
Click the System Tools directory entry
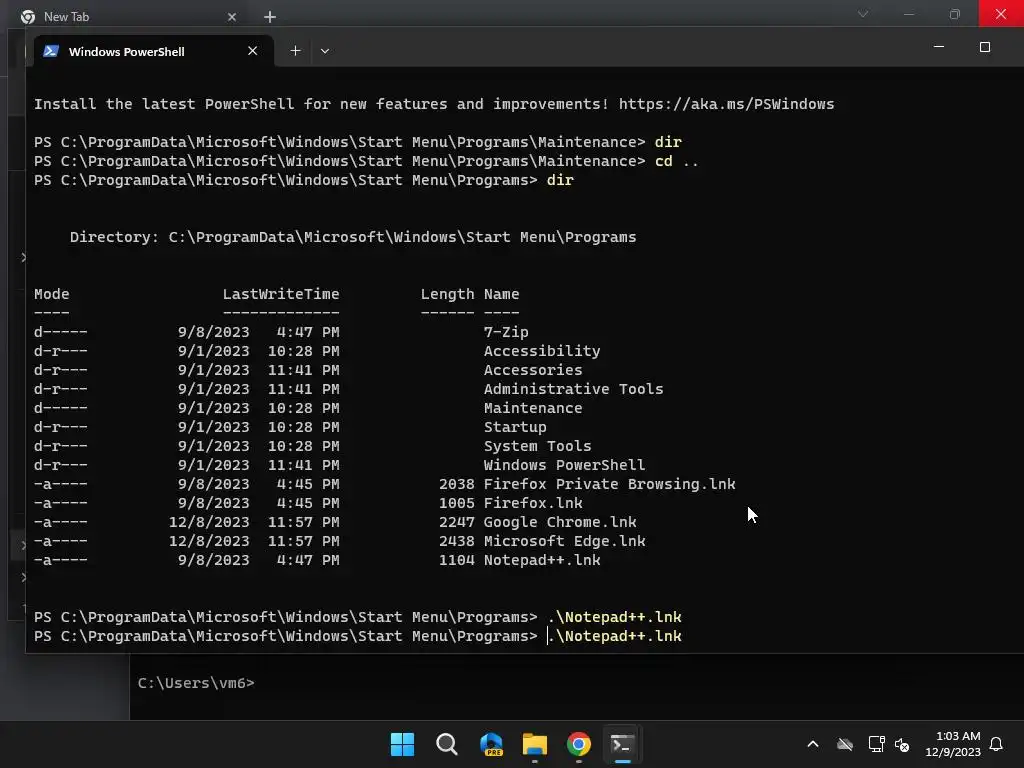pyautogui.click(x=537, y=445)
